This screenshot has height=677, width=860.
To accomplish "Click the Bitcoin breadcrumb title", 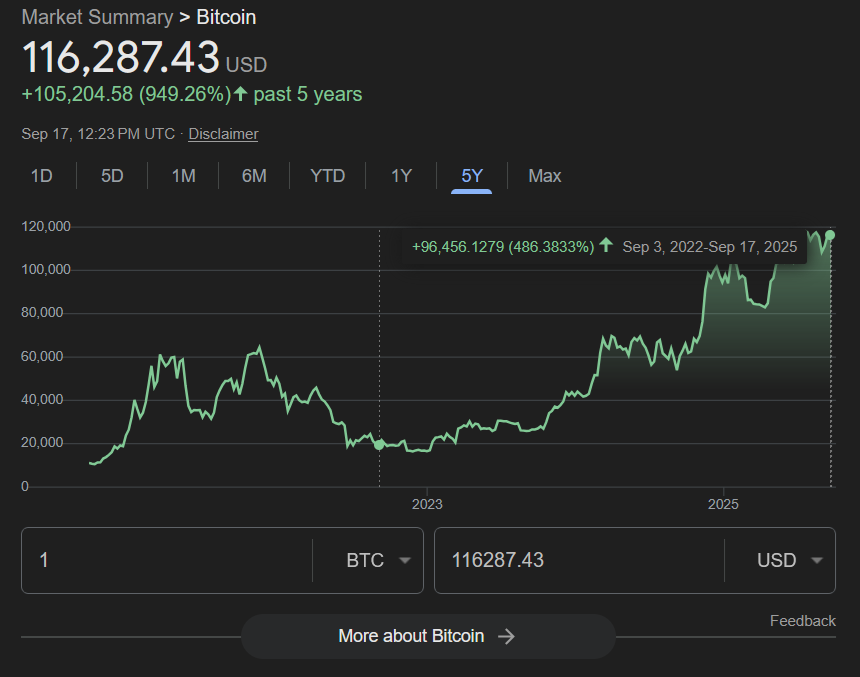I will tap(226, 17).
